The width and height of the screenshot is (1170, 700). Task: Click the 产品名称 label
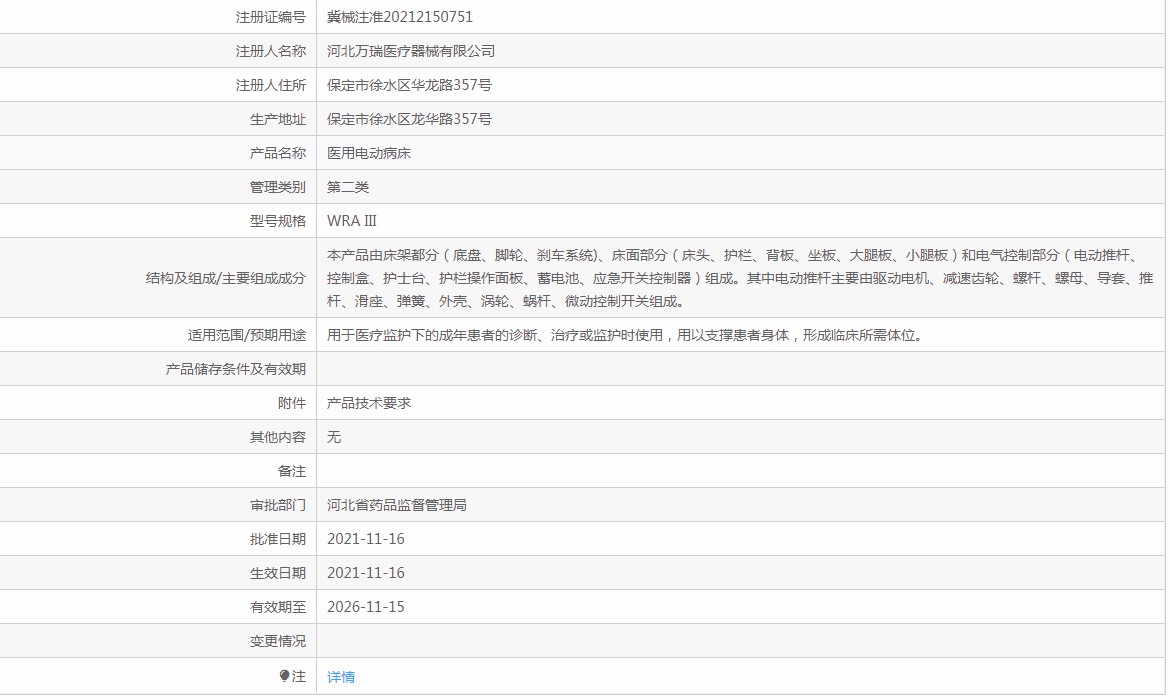tap(278, 153)
